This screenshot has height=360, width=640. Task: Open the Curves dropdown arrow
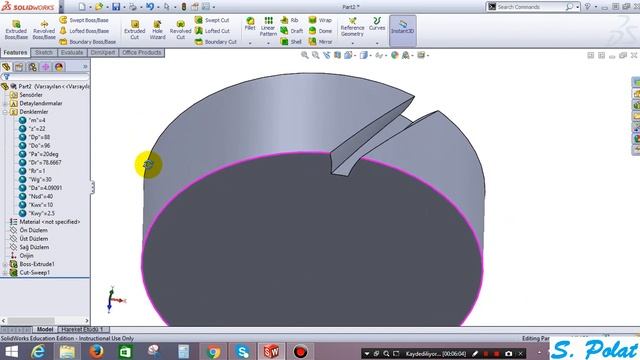(377, 43)
